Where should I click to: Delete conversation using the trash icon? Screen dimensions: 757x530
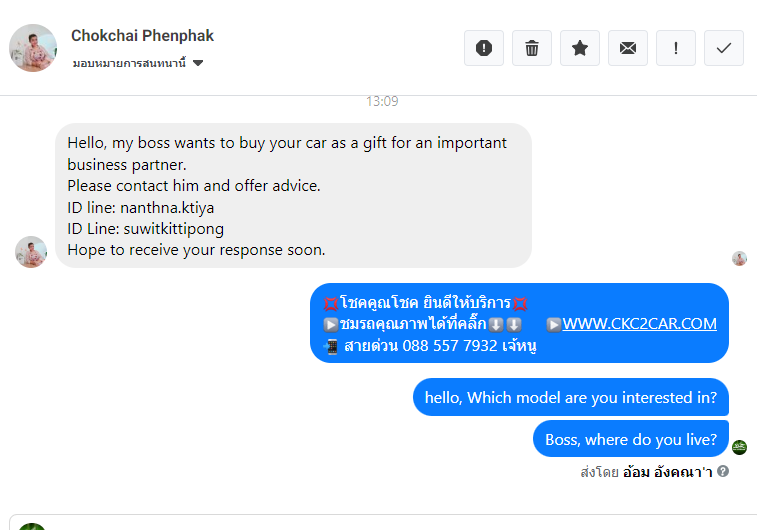click(532, 48)
